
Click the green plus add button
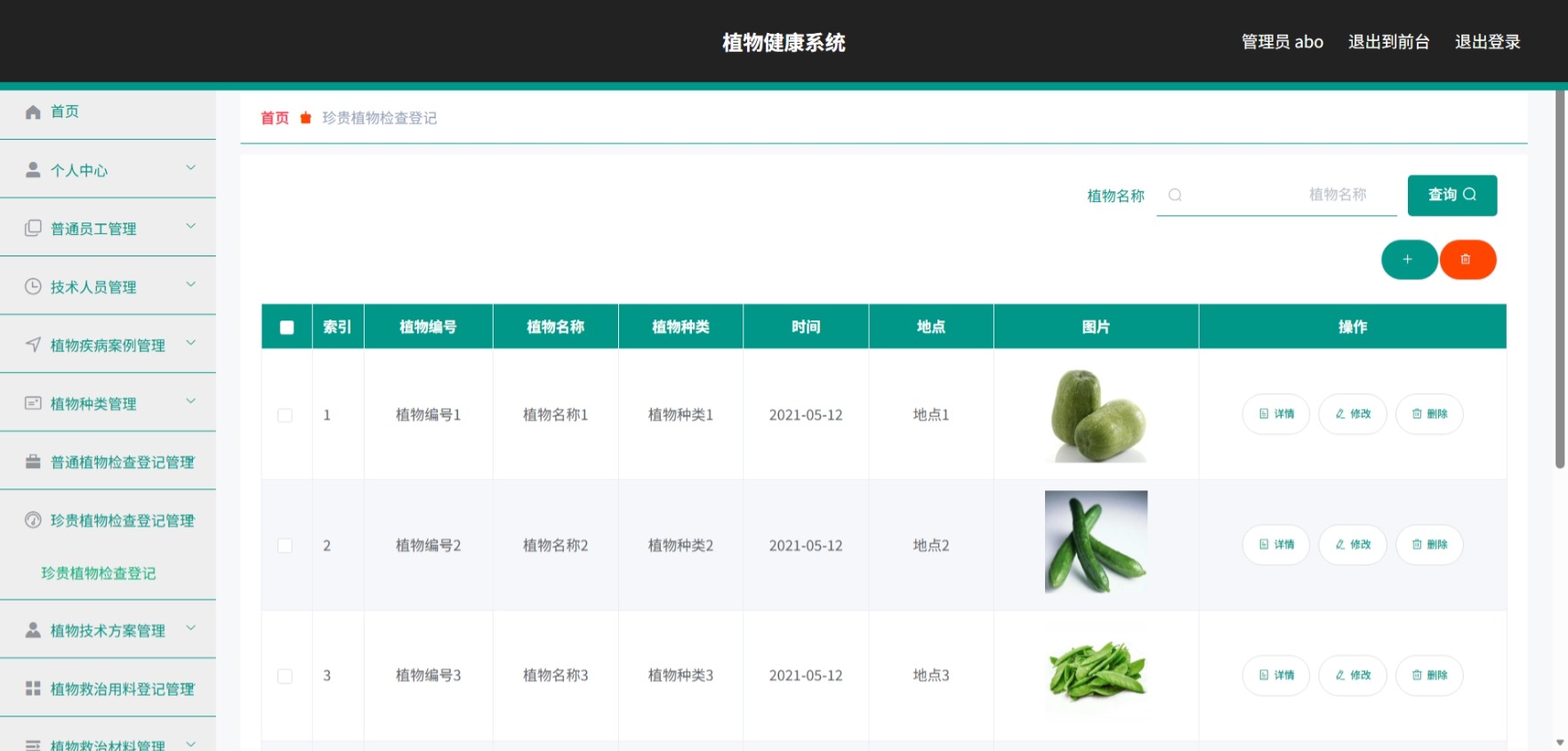1409,260
